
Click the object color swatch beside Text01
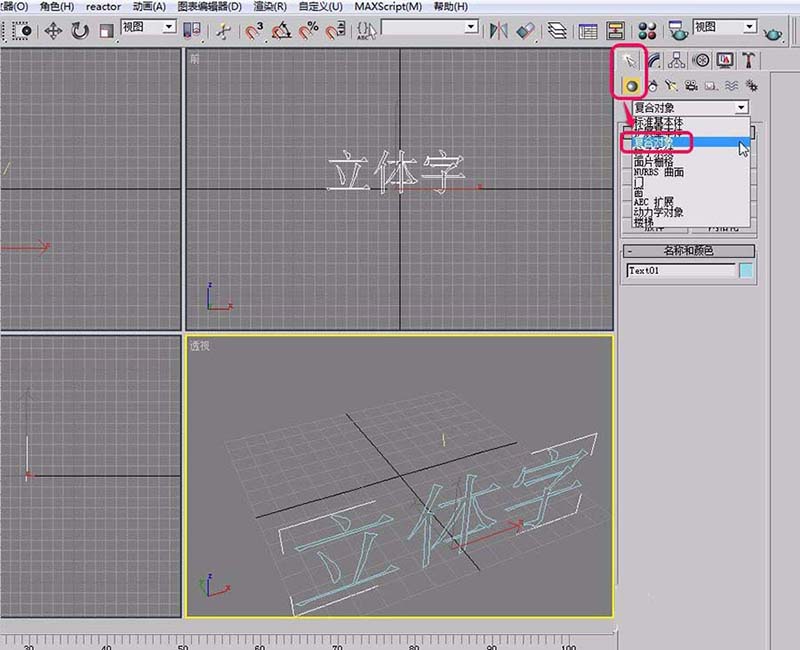tap(745, 268)
